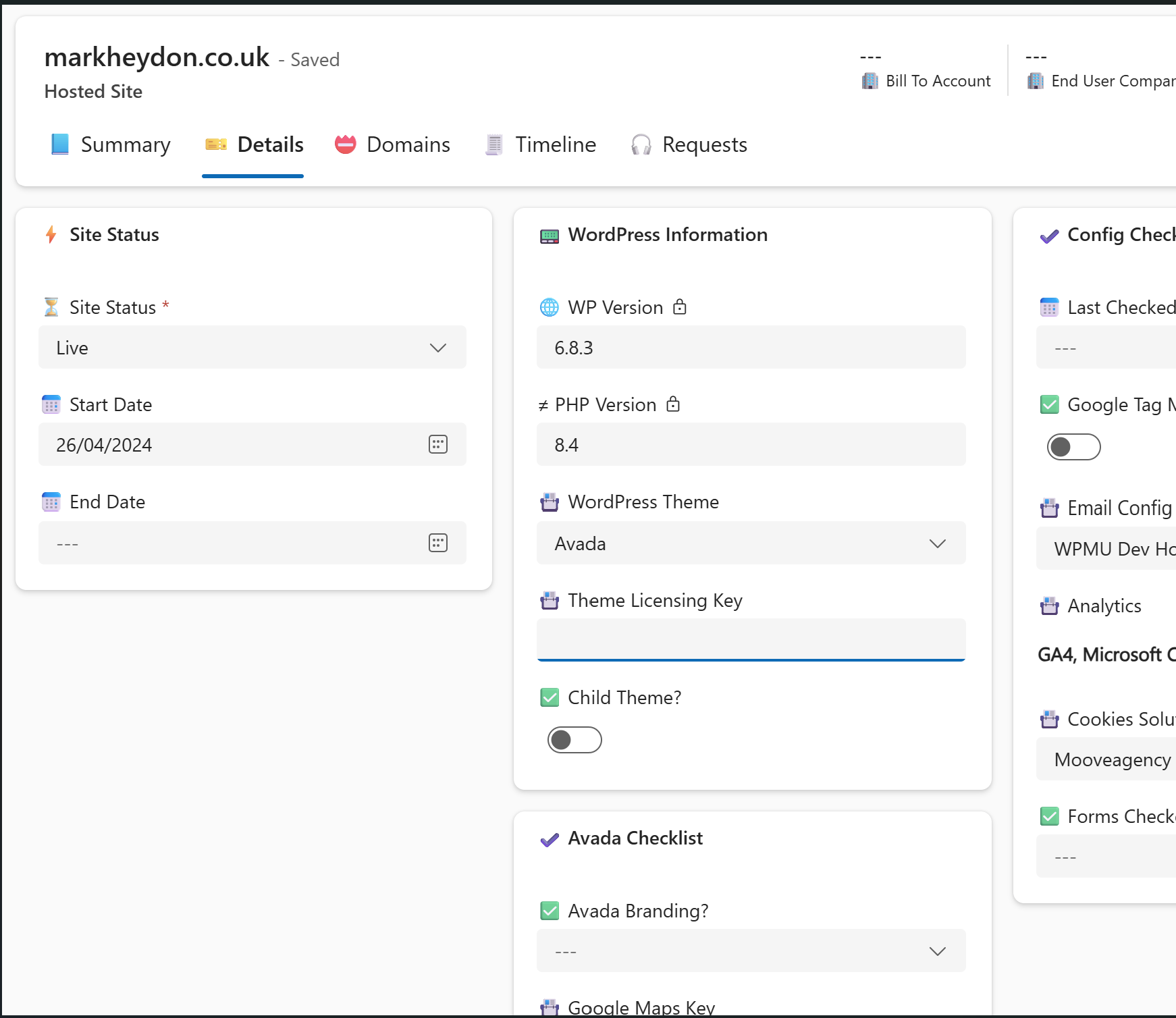Open the Timeline tab
The image size is (1176, 1018).
pos(540,144)
